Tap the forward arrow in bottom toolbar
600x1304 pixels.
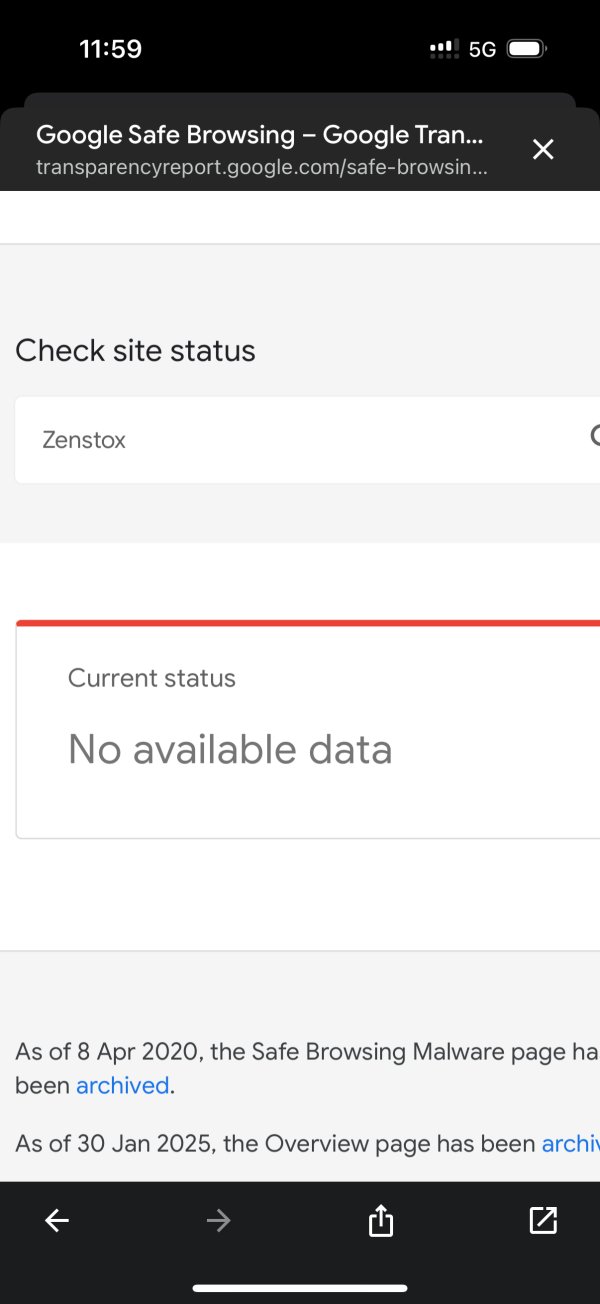(218, 1220)
